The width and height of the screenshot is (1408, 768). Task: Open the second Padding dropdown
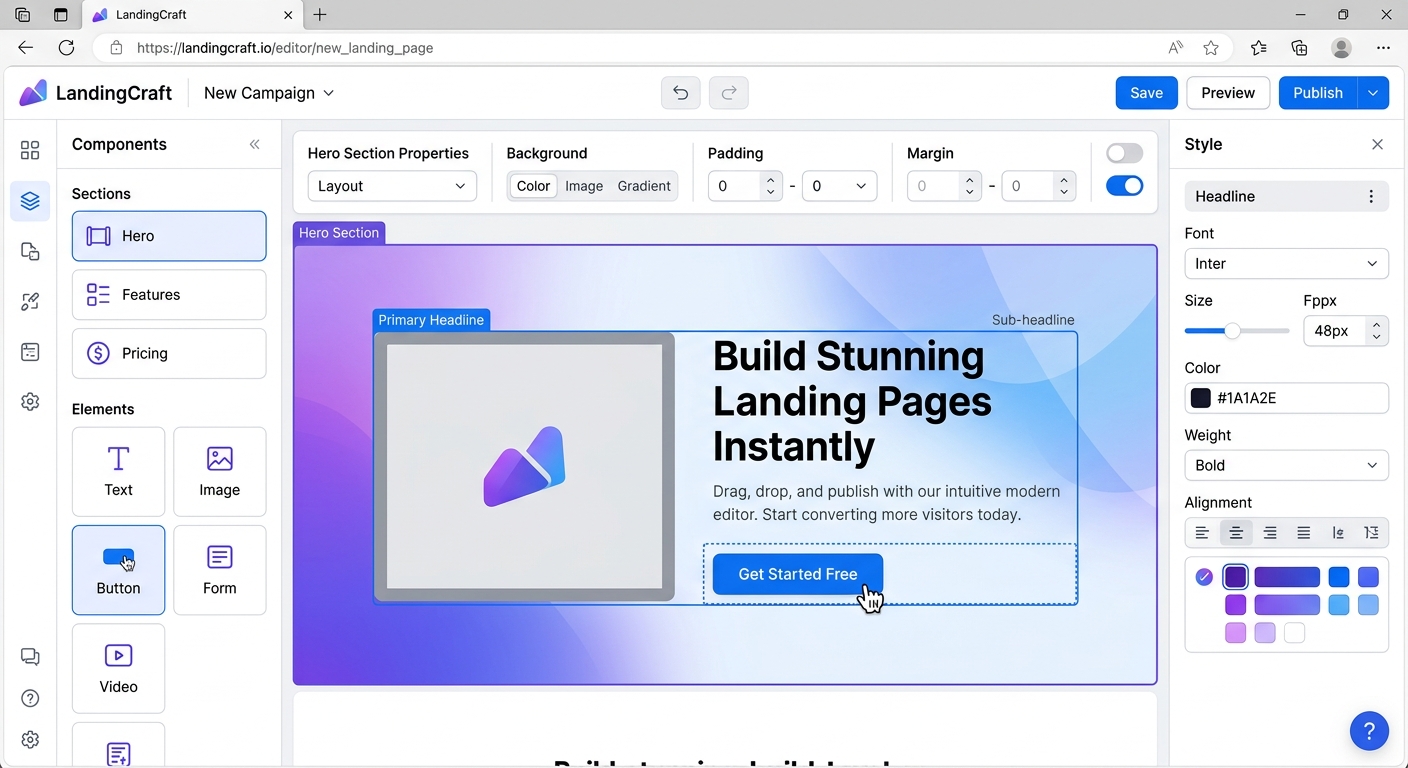[x=839, y=186]
